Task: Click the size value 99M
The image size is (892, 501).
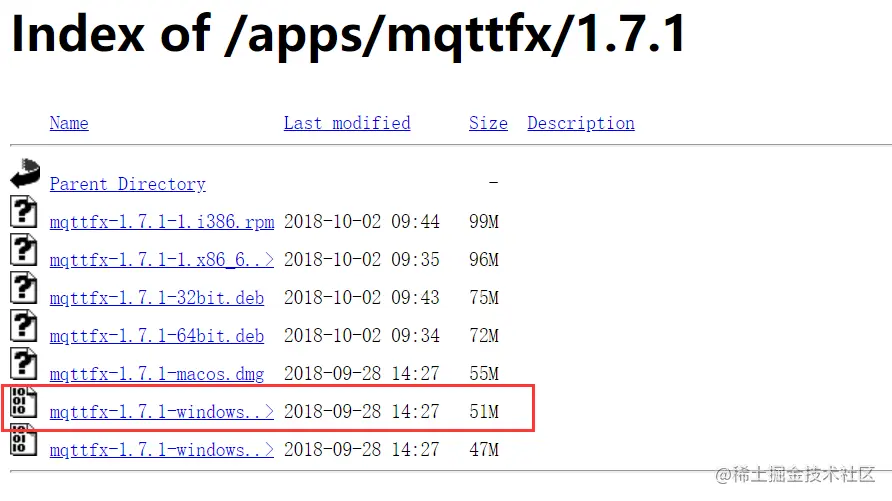Action: pos(484,222)
